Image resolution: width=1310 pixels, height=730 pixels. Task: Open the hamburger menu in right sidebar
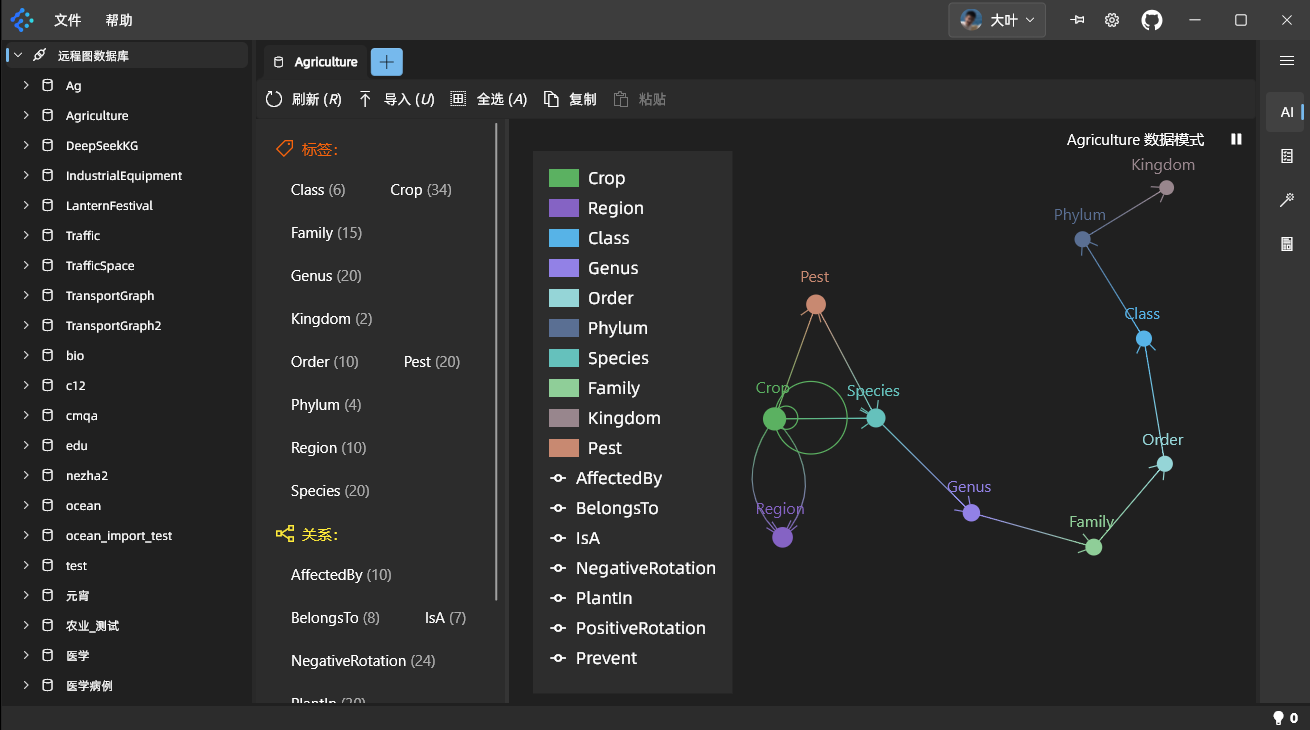(1287, 61)
